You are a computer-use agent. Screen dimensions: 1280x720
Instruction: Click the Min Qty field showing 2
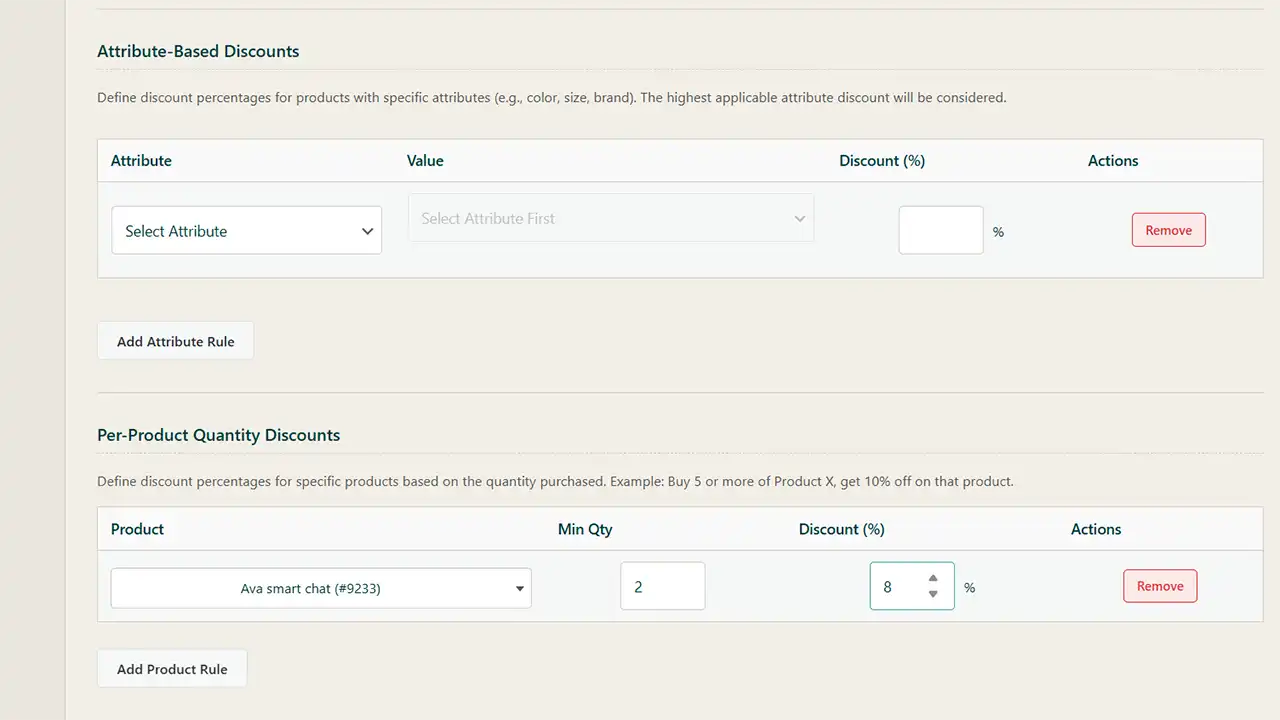pyautogui.click(x=662, y=587)
